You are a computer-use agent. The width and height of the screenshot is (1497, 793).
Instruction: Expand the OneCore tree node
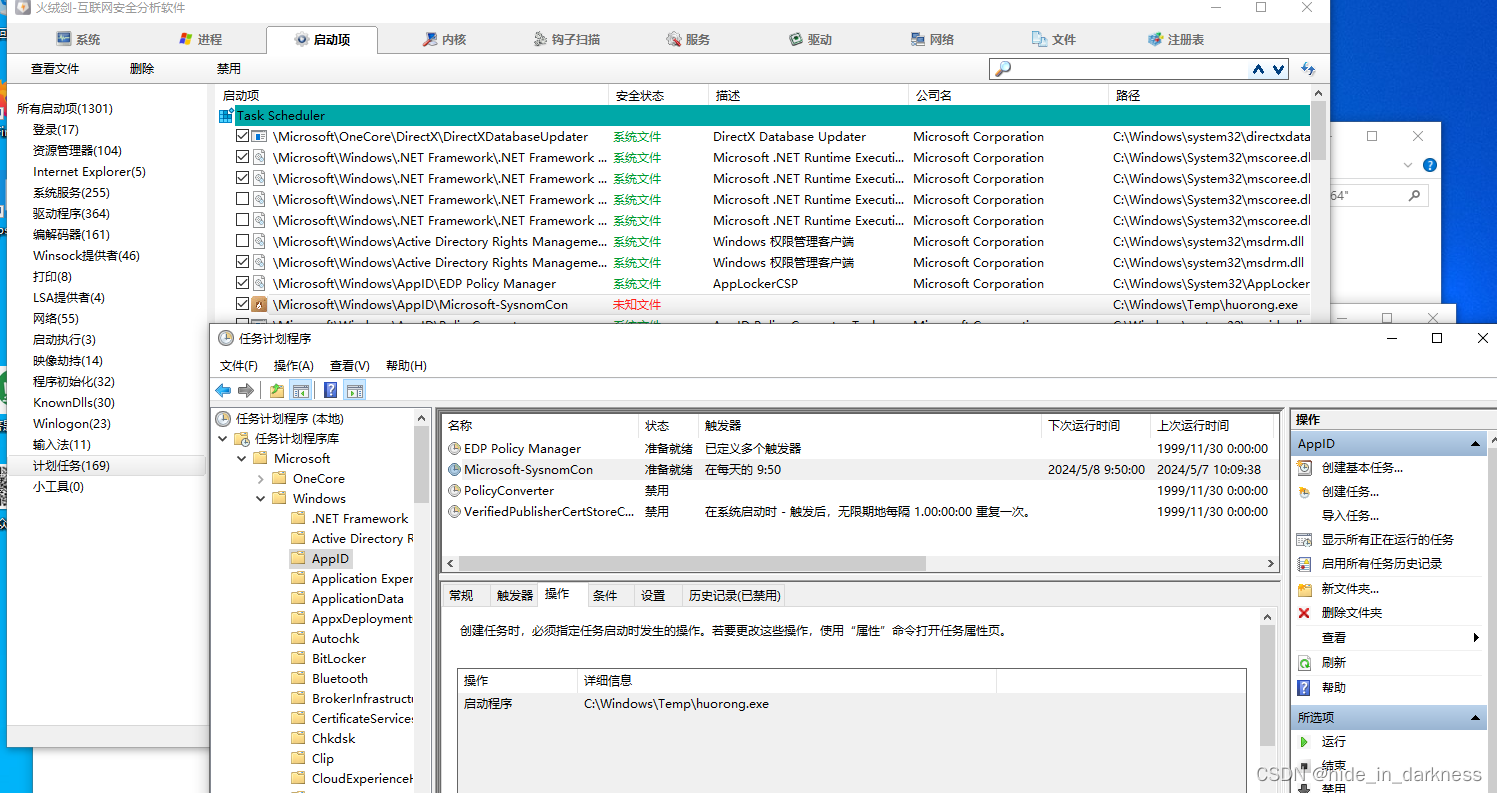pos(260,479)
